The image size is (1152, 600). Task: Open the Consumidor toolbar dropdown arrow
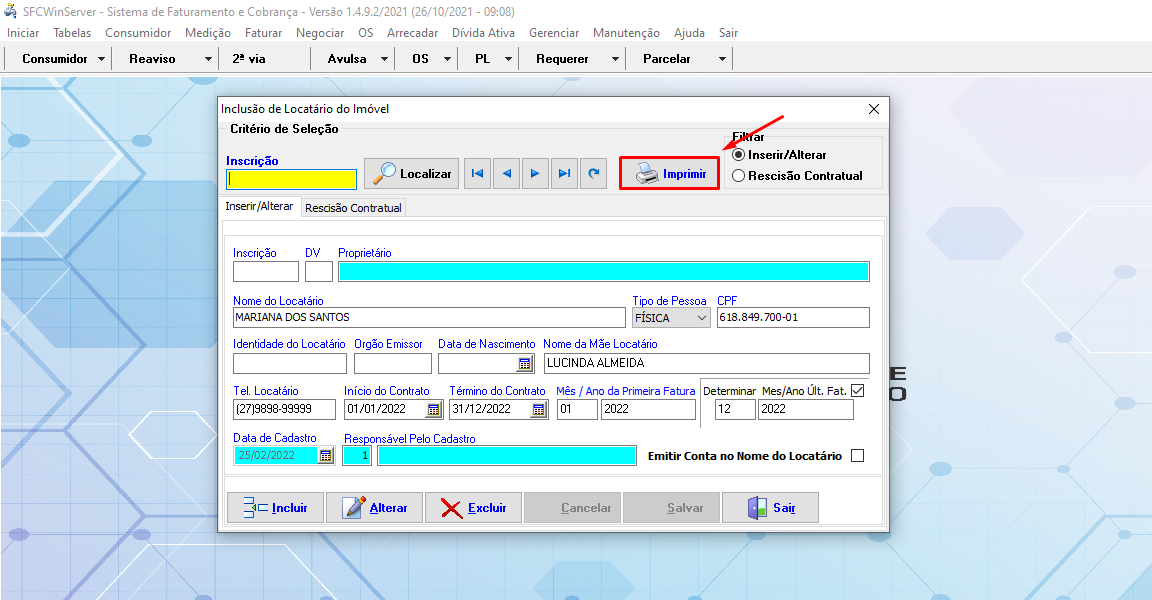pyautogui.click(x=101, y=59)
